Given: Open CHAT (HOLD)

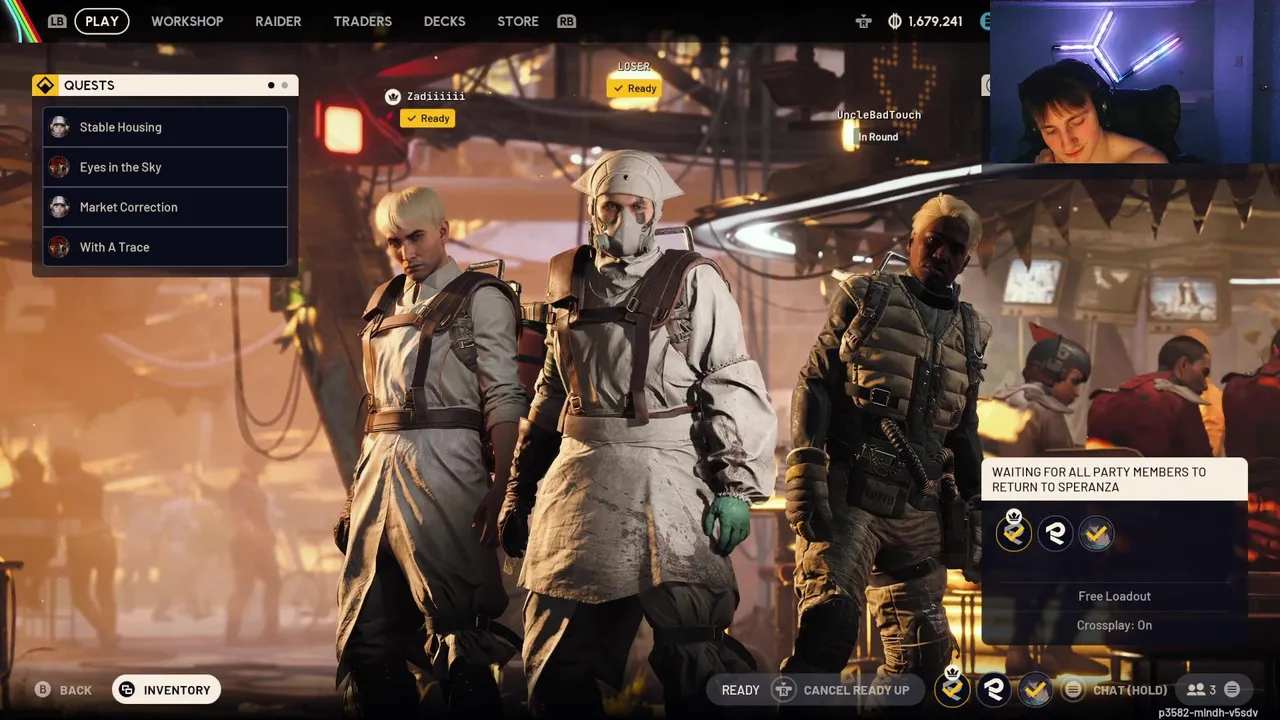Looking at the screenshot, I should [1130, 690].
